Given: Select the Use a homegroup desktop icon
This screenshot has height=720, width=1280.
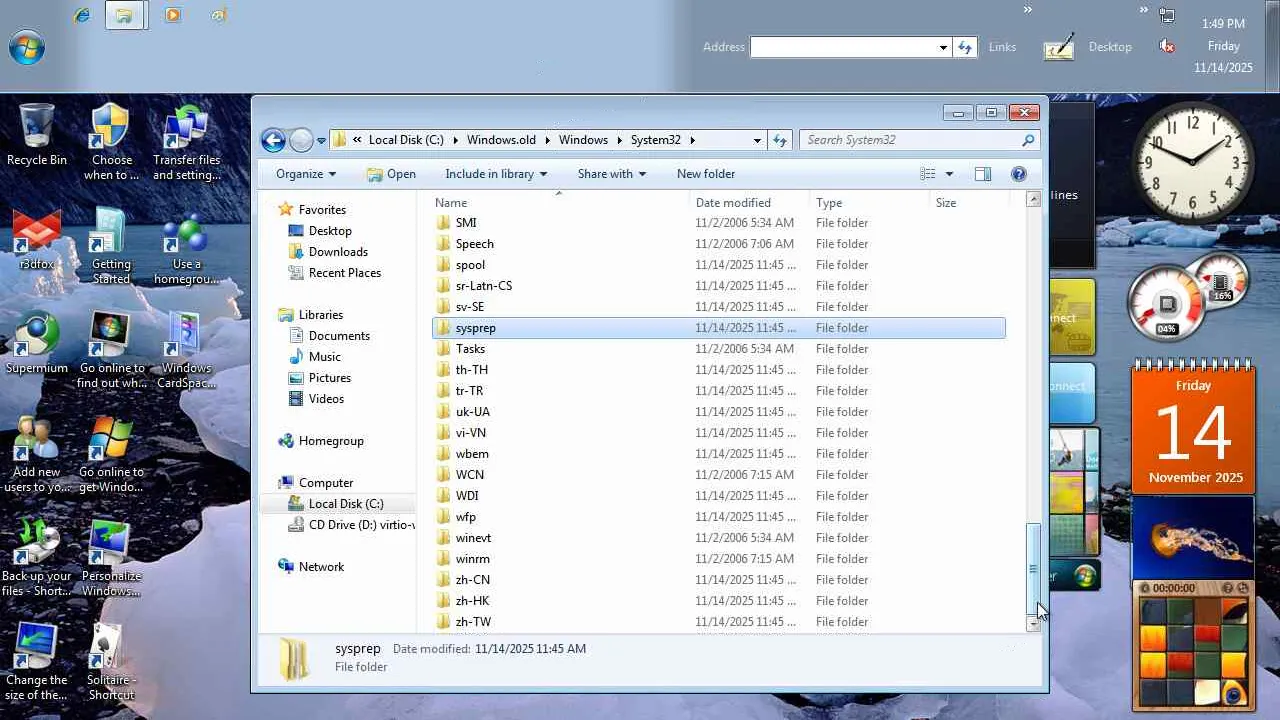Looking at the screenshot, I should (186, 247).
